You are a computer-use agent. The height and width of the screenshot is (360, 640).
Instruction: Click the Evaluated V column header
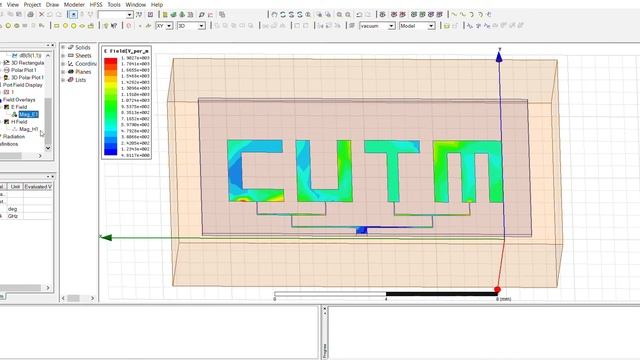(38, 187)
